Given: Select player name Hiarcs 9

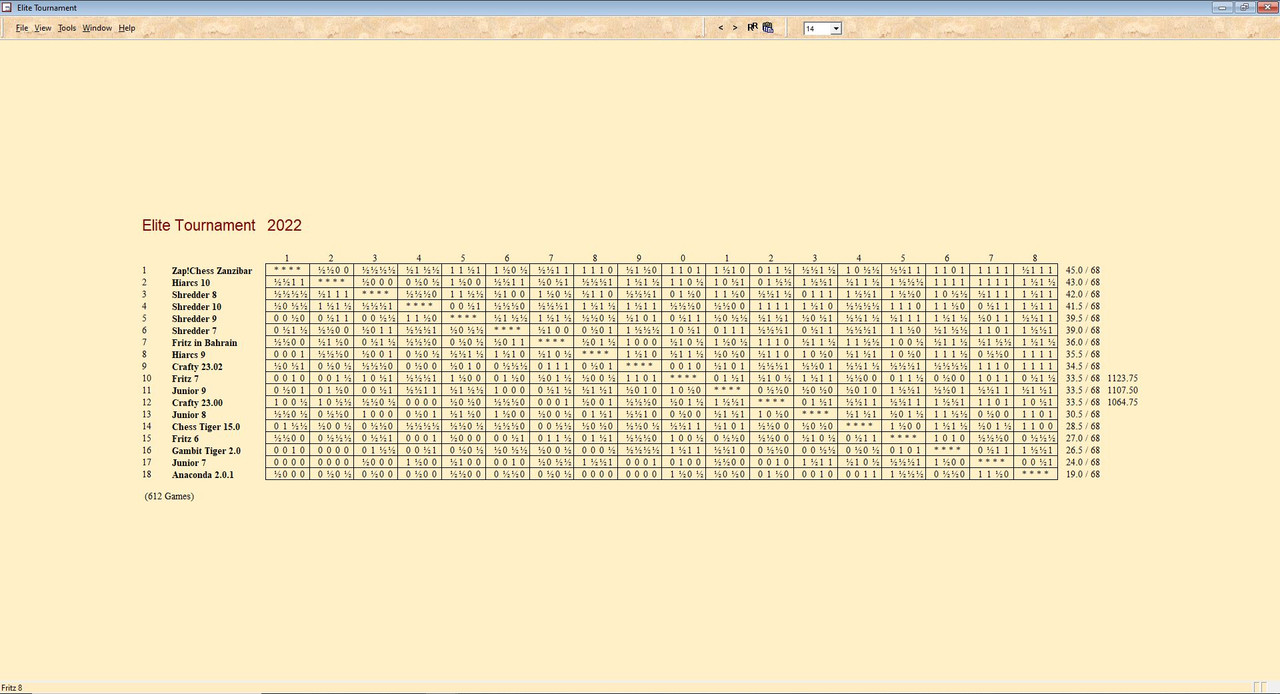Looking at the screenshot, I should coord(189,355).
